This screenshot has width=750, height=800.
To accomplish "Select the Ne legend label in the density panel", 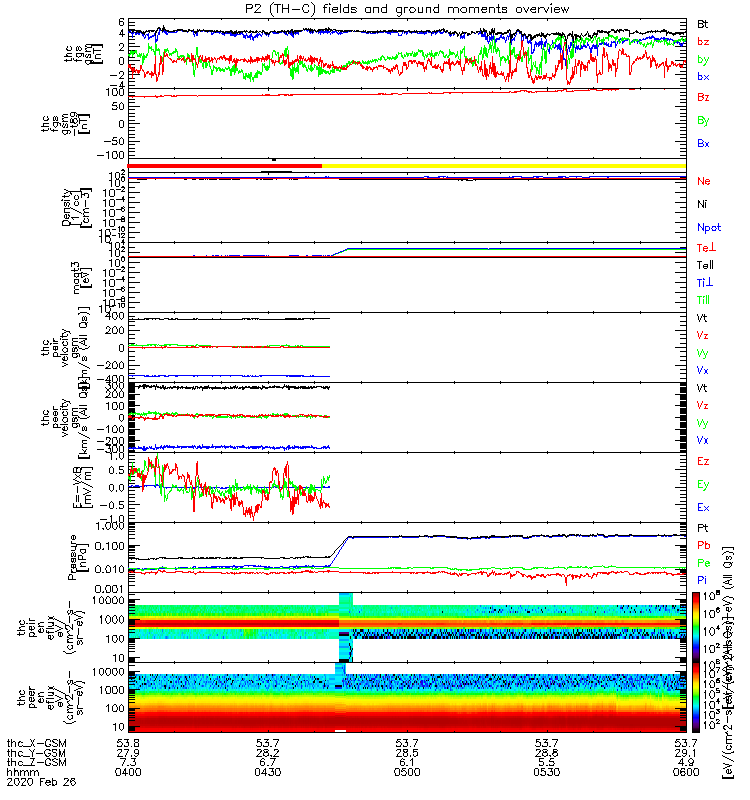I will pos(703,181).
